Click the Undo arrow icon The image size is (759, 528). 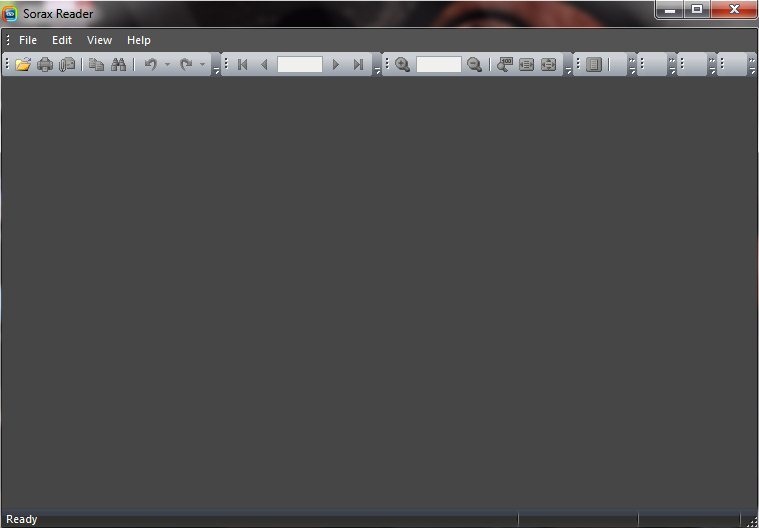point(151,64)
